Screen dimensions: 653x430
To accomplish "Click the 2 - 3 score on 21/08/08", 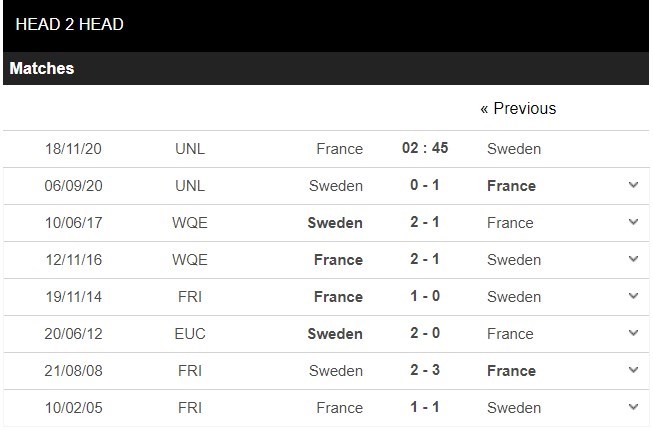I will pyautogui.click(x=425, y=371).
